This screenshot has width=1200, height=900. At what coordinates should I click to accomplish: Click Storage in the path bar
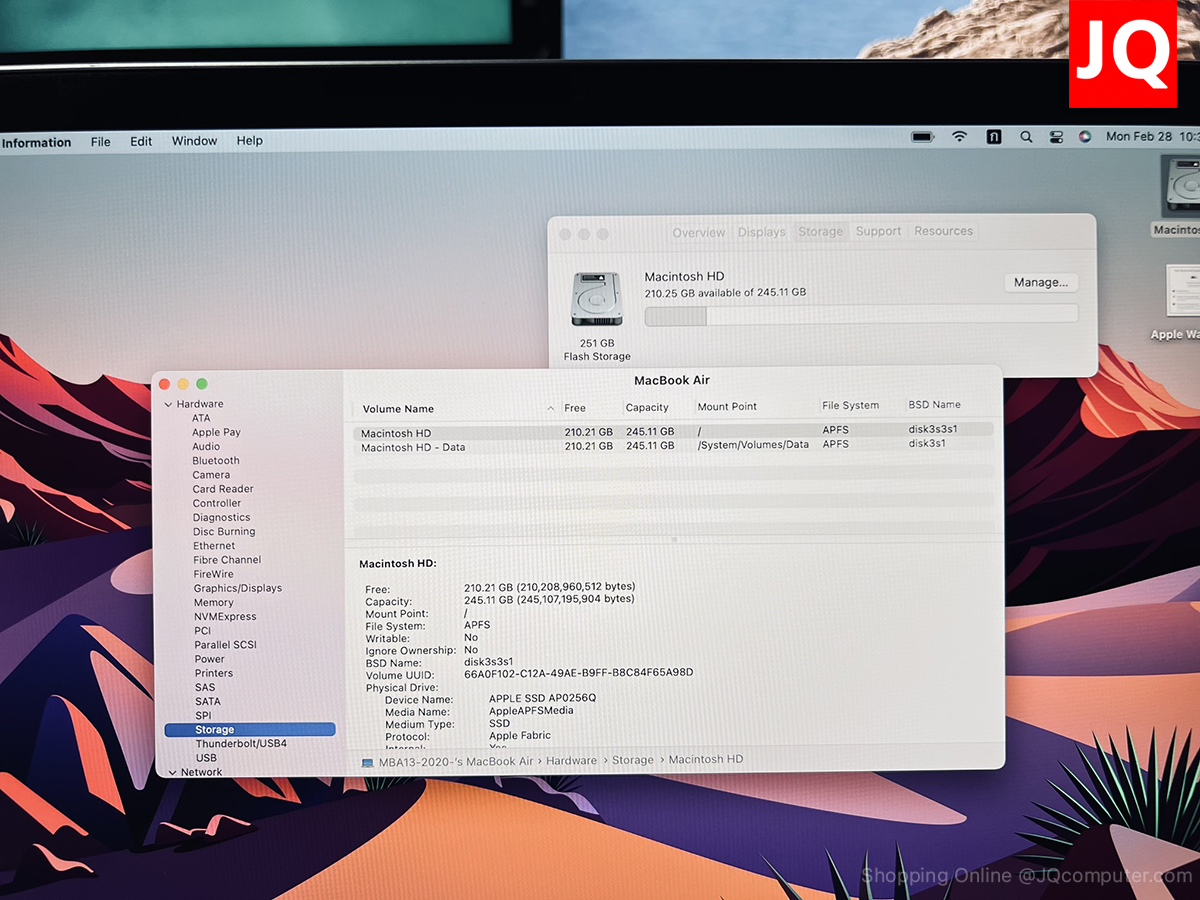(633, 760)
